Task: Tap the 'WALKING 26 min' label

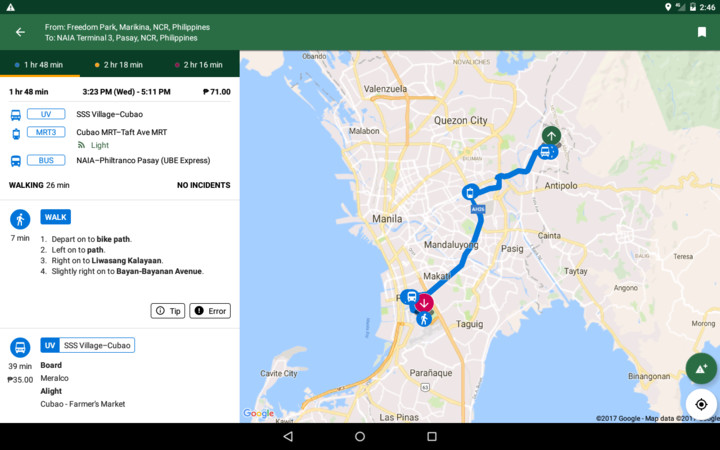Action: [x=39, y=185]
